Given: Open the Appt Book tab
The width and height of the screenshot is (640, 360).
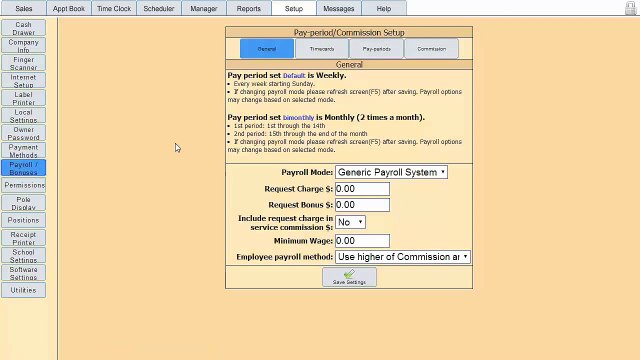Looking at the screenshot, I should 69,8.
